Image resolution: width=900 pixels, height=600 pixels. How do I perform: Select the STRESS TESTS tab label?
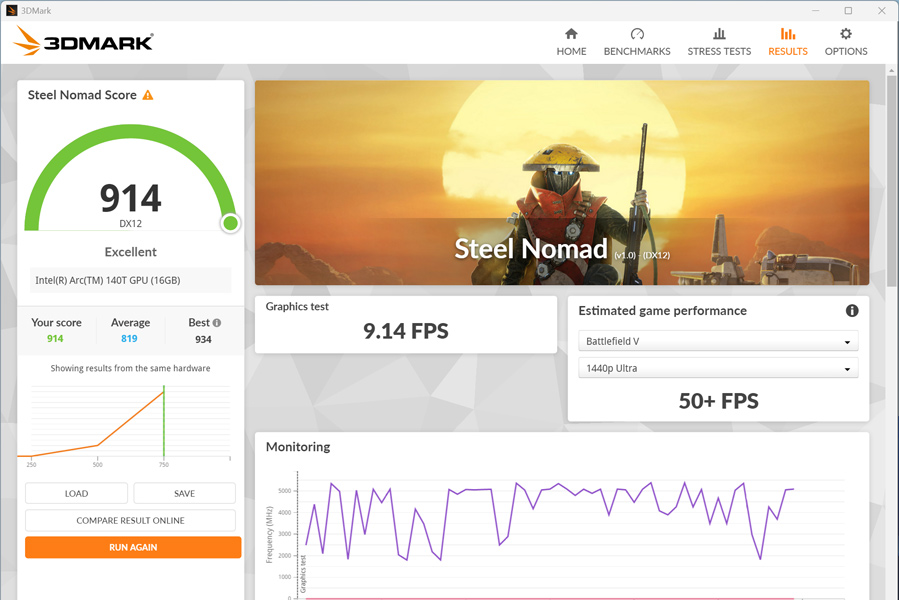click(719, 51)
